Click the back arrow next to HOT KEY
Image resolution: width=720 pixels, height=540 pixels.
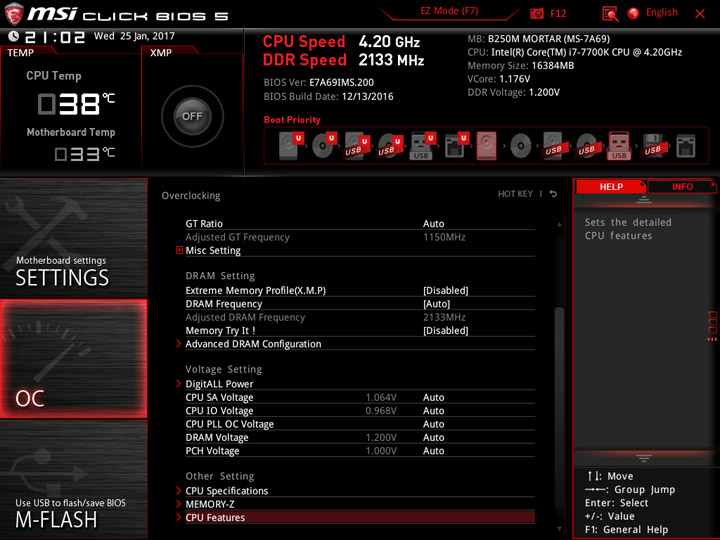coord(553,194)
